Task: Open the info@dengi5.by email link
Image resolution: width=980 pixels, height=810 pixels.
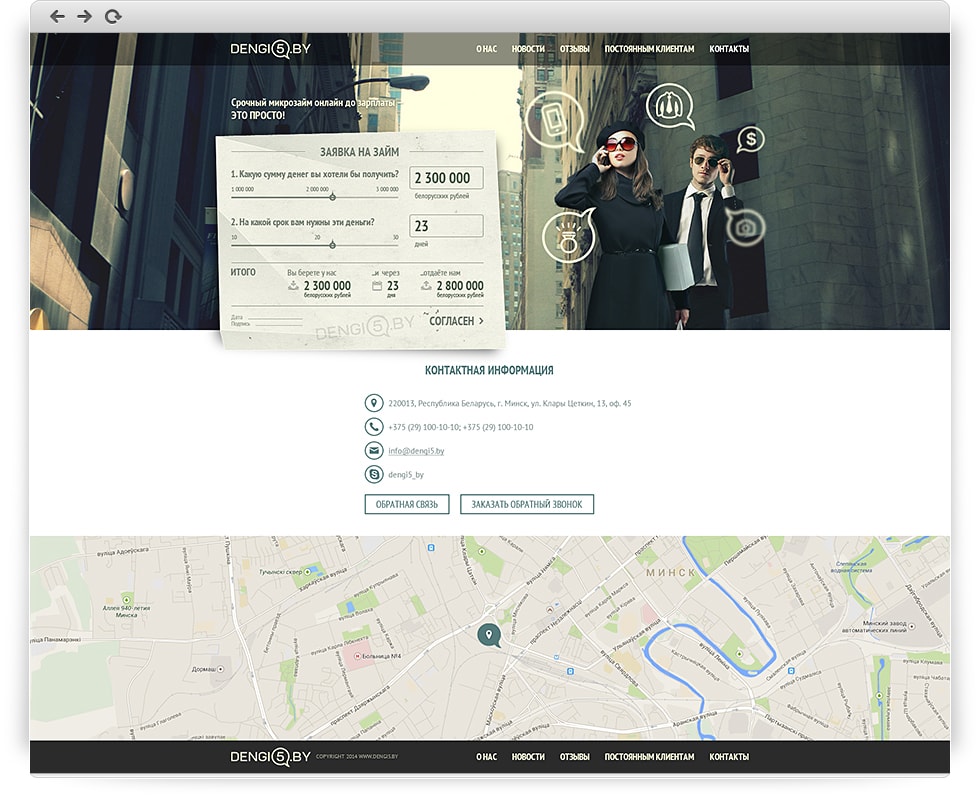Action: 416,451
